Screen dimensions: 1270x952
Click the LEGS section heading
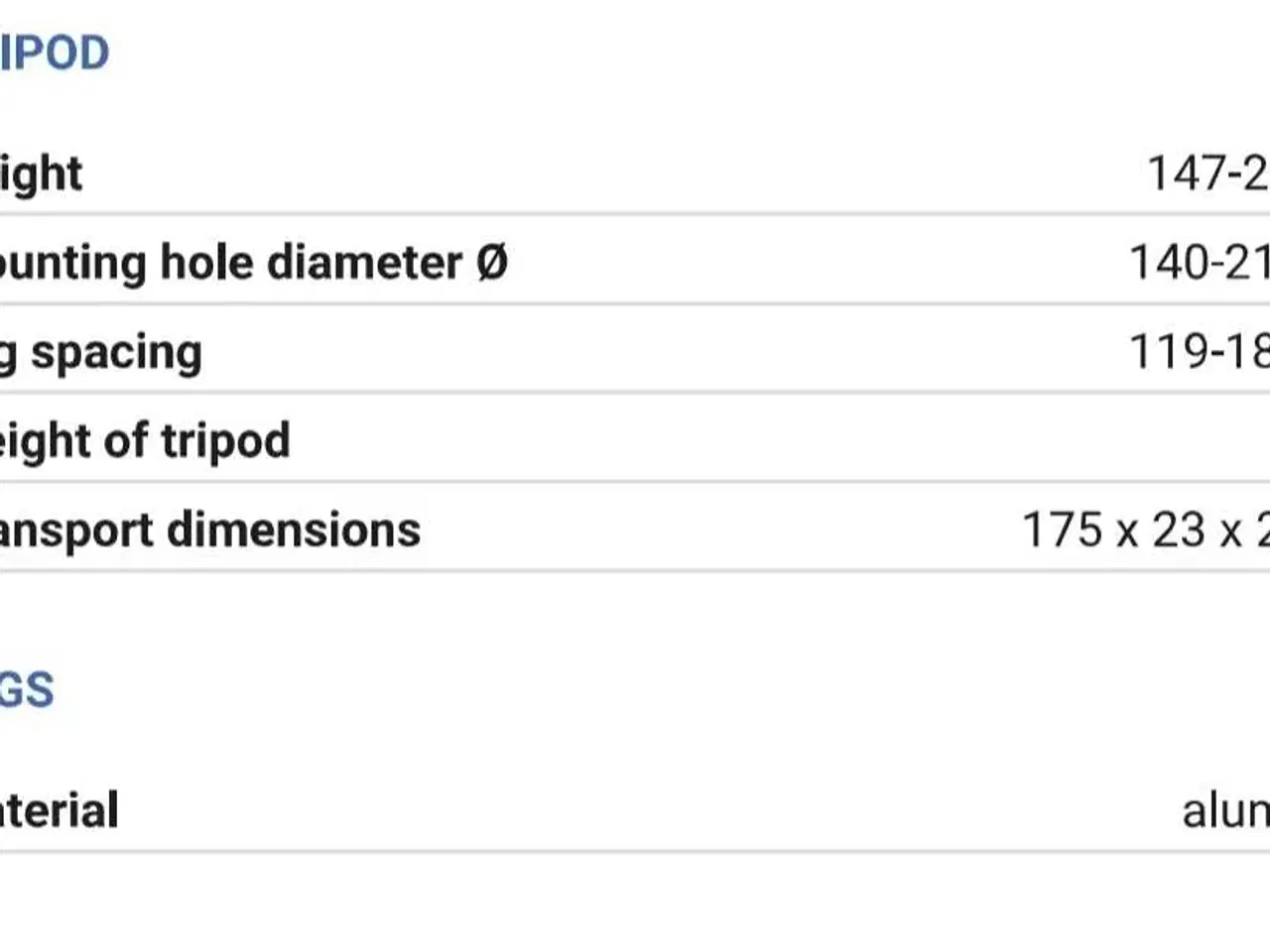pos(27,690)
